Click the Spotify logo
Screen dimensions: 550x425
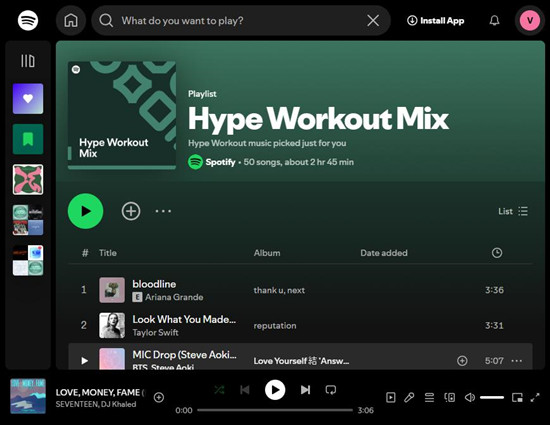click(x=28, y=20)
